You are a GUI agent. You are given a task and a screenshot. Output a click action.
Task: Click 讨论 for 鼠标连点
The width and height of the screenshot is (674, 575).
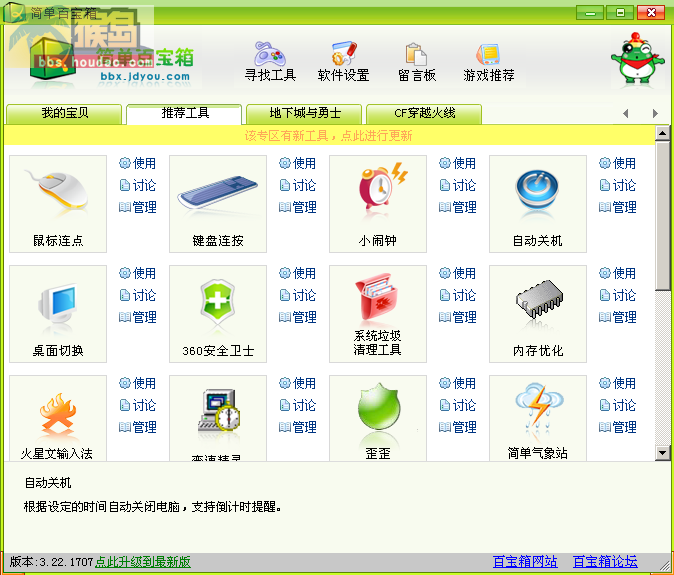[x=138, y=185]
